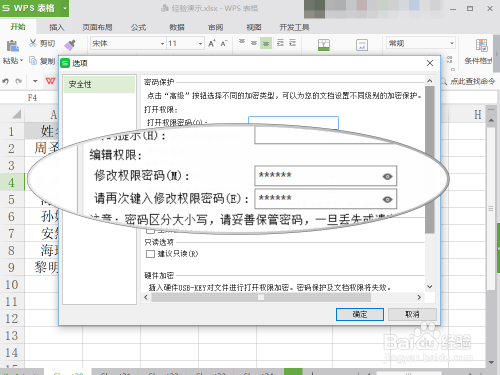The image size is (500, 375).
Task: Select row 14 header
Action: [12, 353]
